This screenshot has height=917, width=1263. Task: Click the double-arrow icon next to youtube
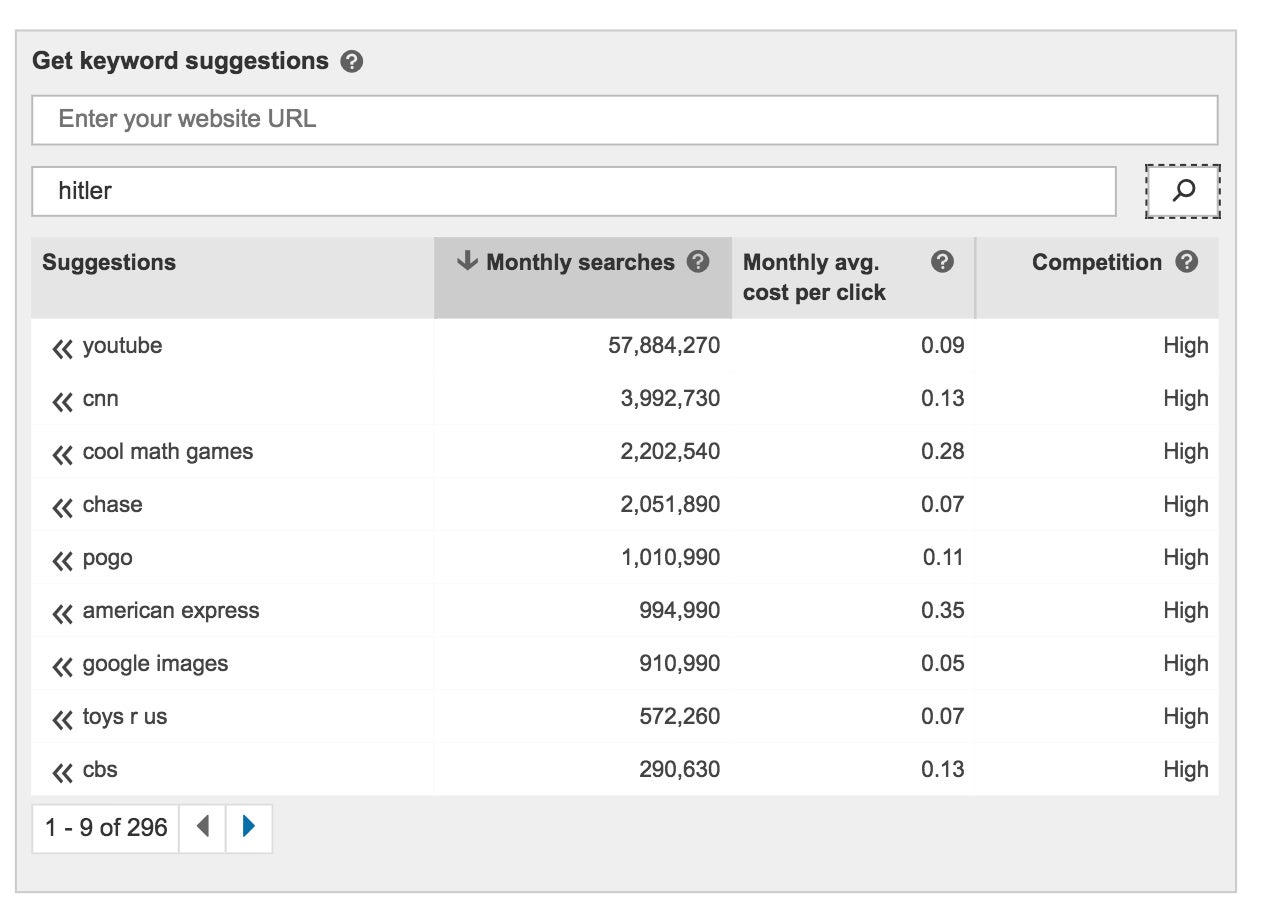tap(62, 348)
